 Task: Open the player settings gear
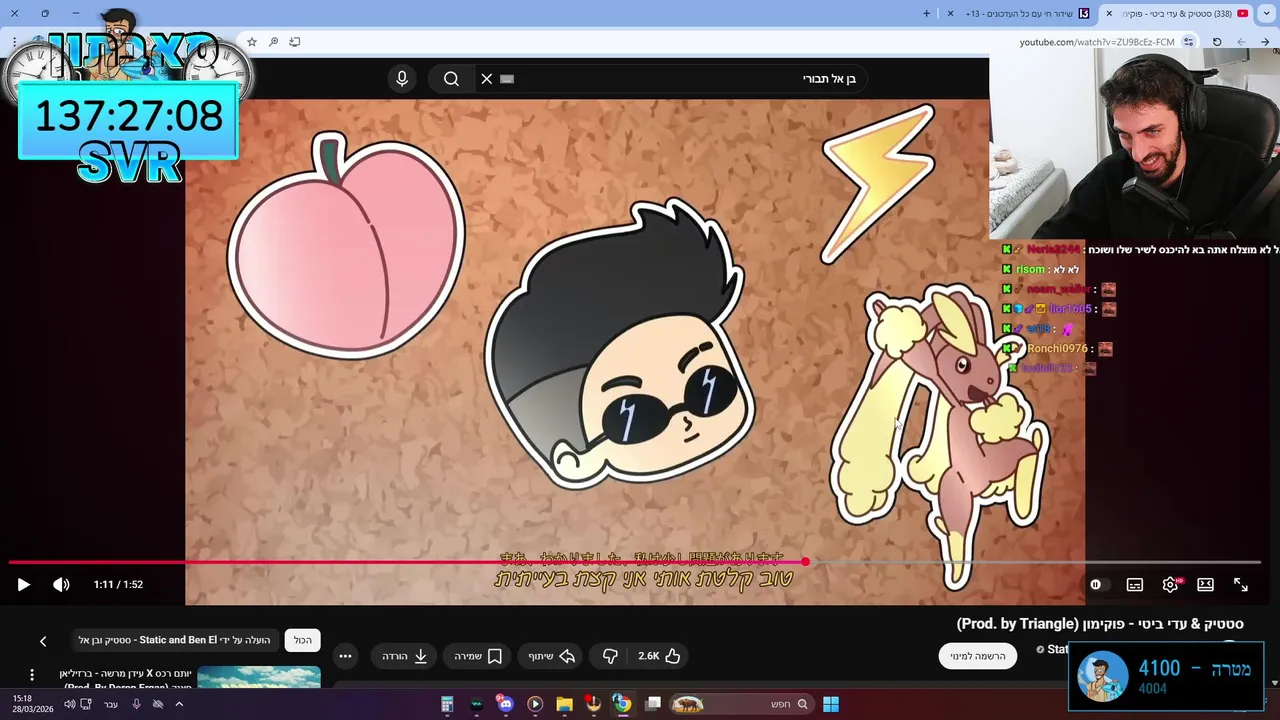pos(1170,585)
